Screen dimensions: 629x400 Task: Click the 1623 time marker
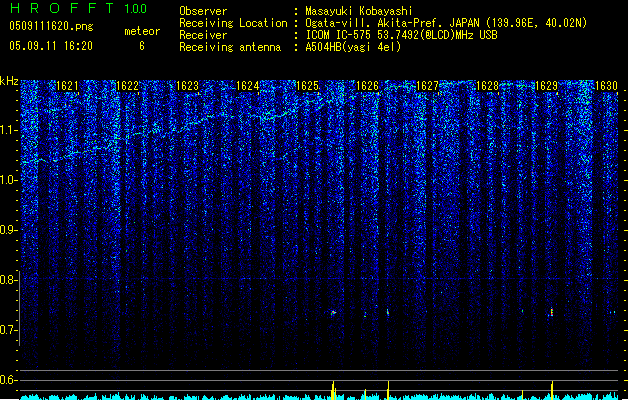[187, 86]
